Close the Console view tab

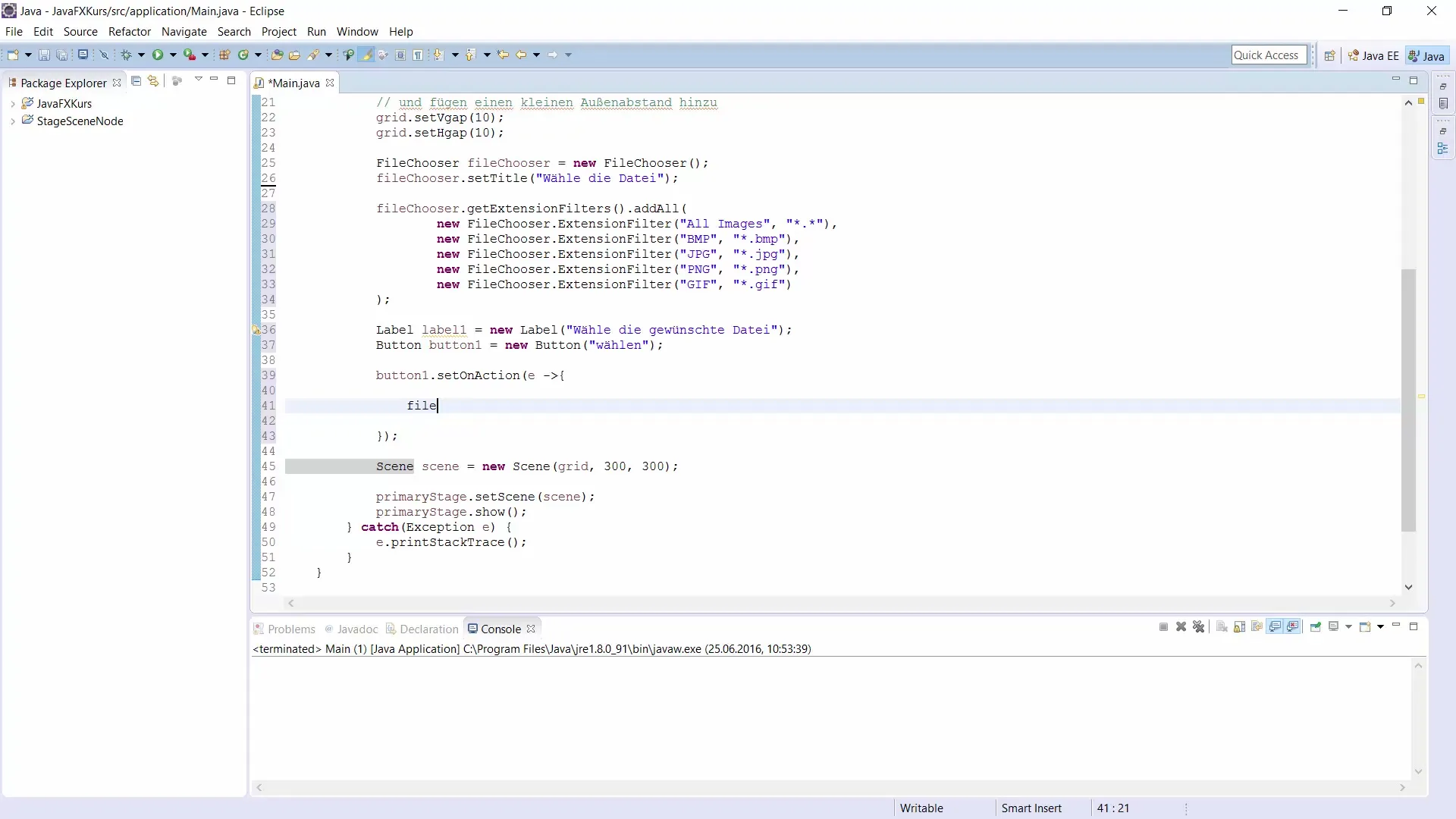(531, 629)
